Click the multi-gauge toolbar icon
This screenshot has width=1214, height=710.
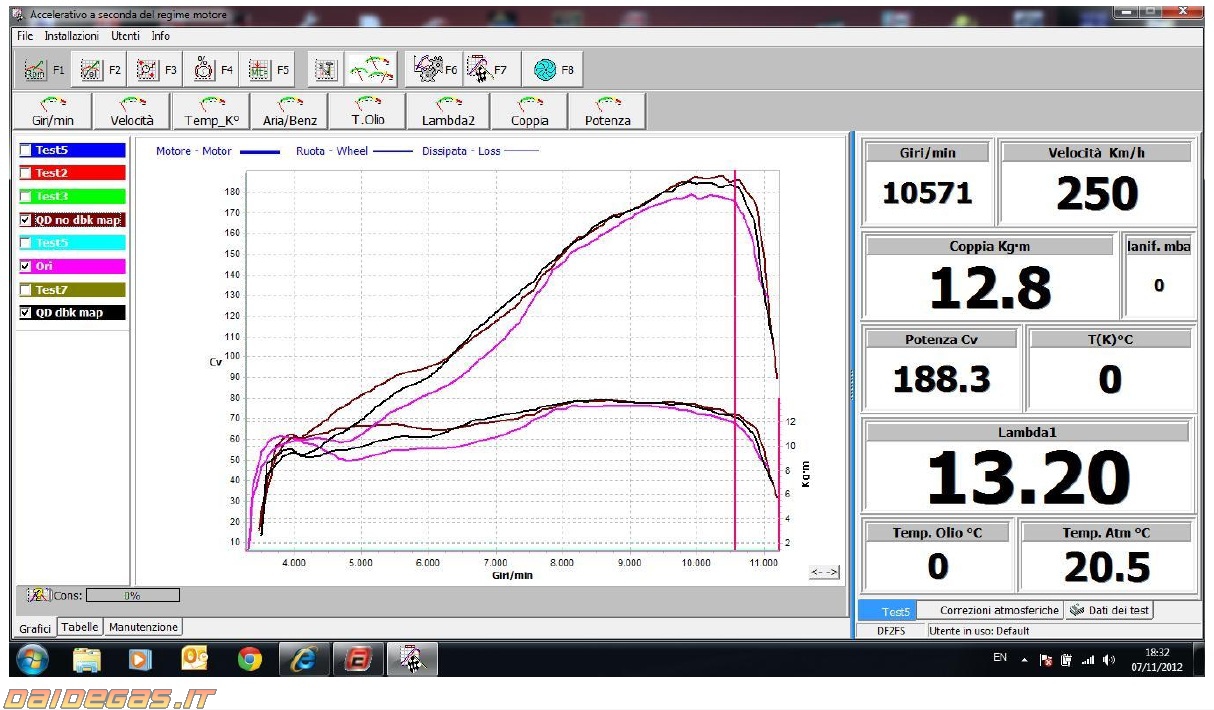tap(370, 70)
